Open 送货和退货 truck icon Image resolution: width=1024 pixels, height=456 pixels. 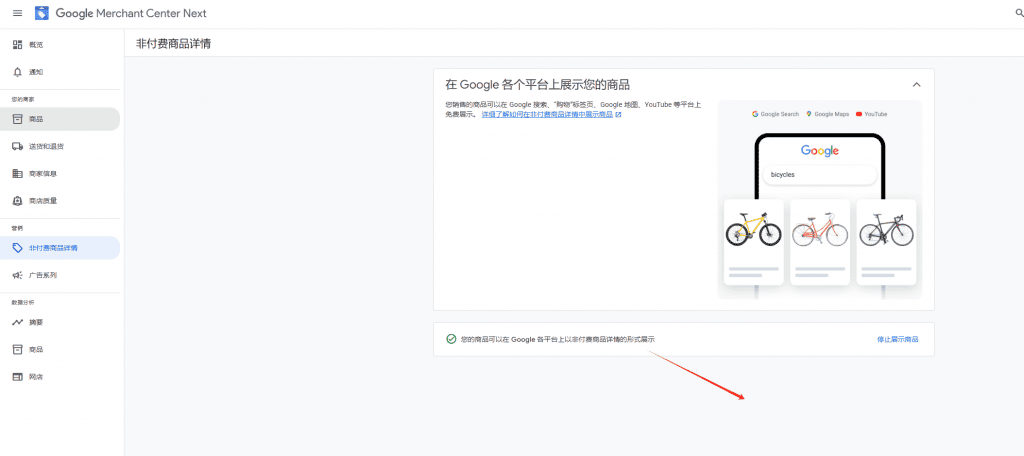click(18, 146)
